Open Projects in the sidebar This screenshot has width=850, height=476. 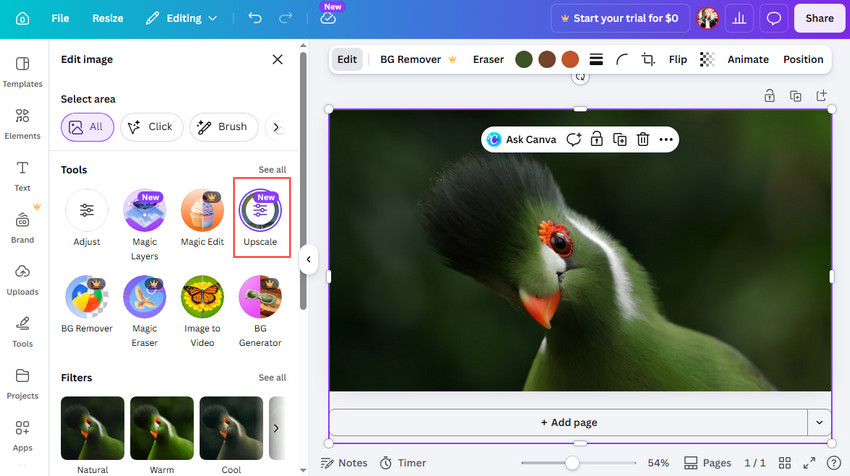point(22,384)
